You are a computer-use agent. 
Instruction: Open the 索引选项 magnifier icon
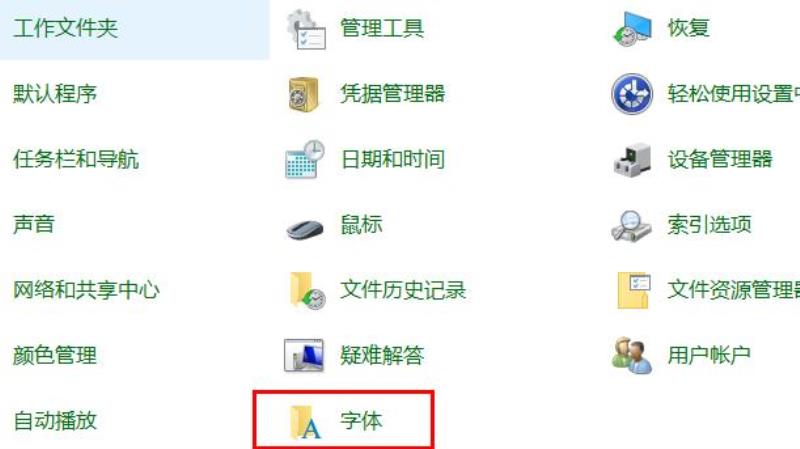631,225
